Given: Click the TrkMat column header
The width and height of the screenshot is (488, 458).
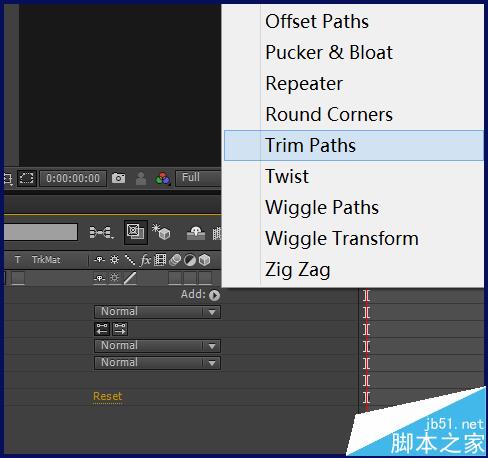Looking at the screenshot, I should (x=46, y=260).
